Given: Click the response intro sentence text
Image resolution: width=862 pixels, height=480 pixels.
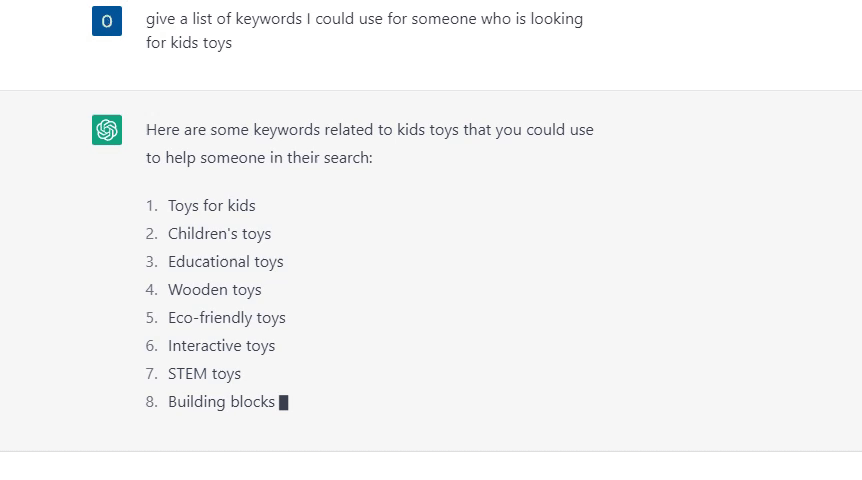Looking at the screenshot, I should (x=369, y=144).
